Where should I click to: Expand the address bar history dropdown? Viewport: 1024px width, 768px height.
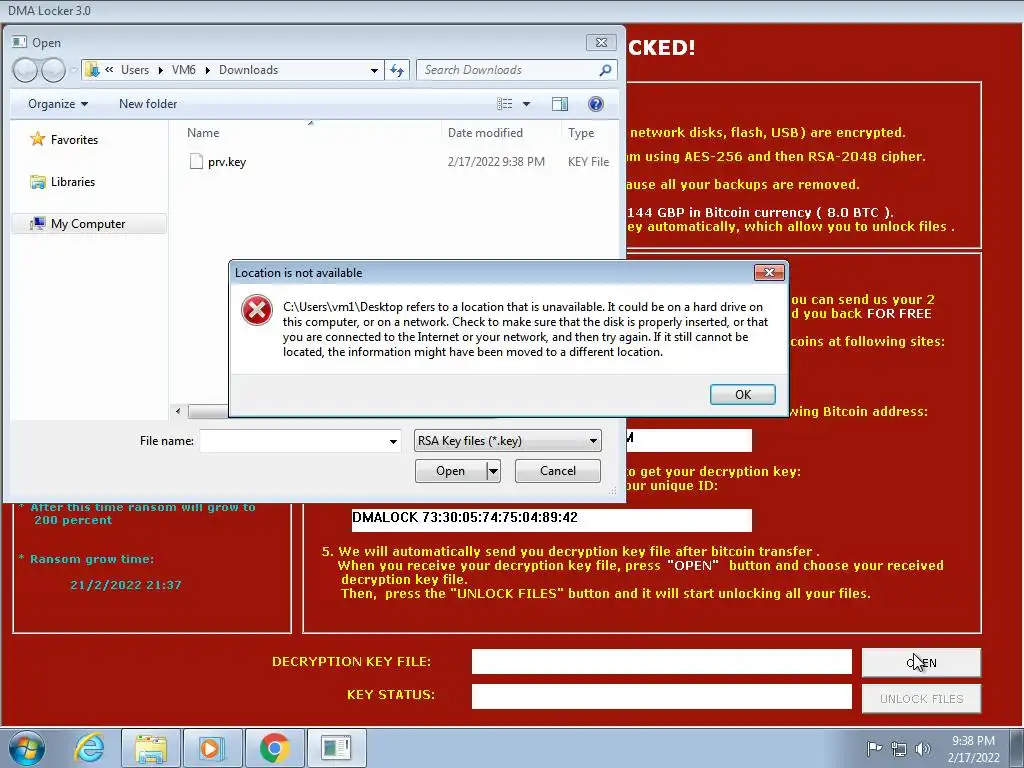pos(374,70)
